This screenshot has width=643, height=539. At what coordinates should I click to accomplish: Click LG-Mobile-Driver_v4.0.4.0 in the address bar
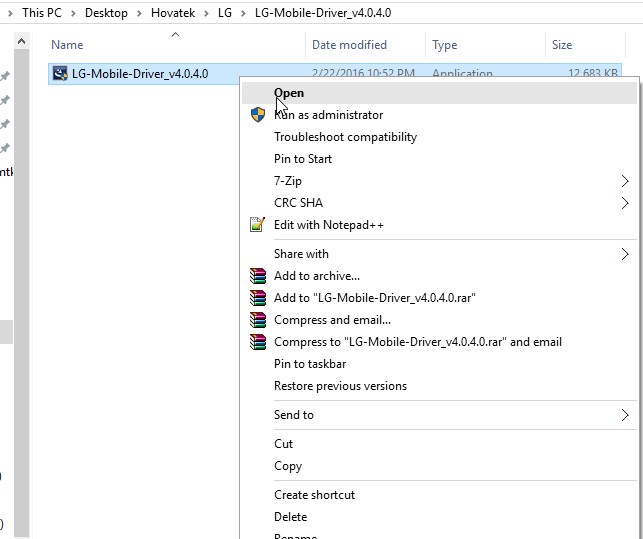323,13
